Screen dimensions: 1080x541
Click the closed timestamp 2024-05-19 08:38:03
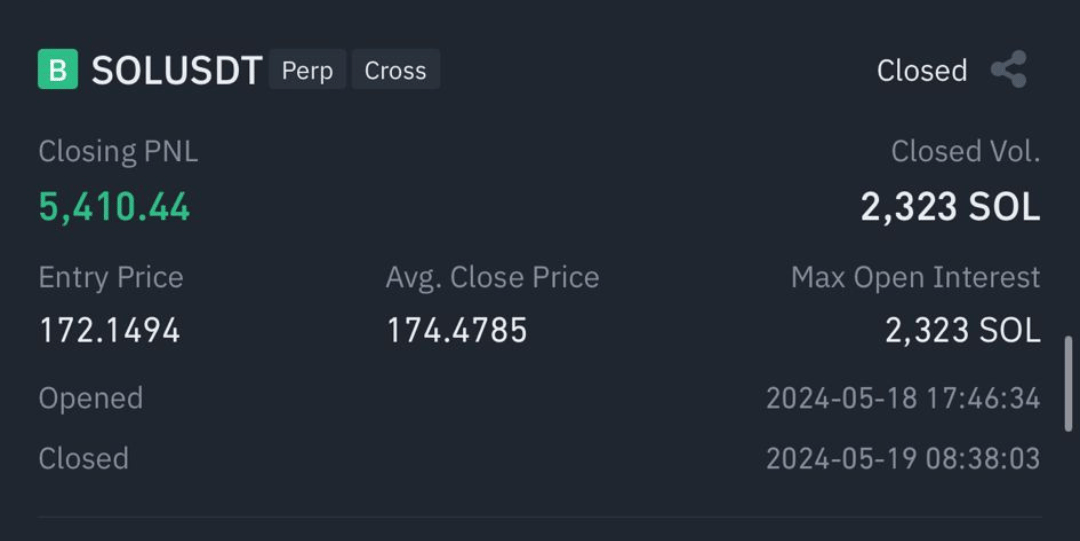pyautogui.click(x=903, y=459)
